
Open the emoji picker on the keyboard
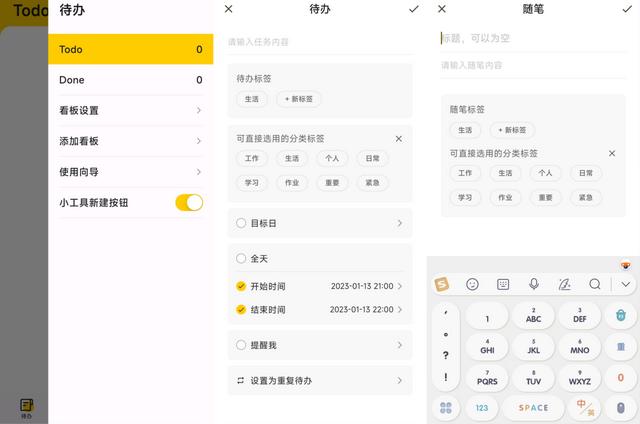[x=472, y=284]
